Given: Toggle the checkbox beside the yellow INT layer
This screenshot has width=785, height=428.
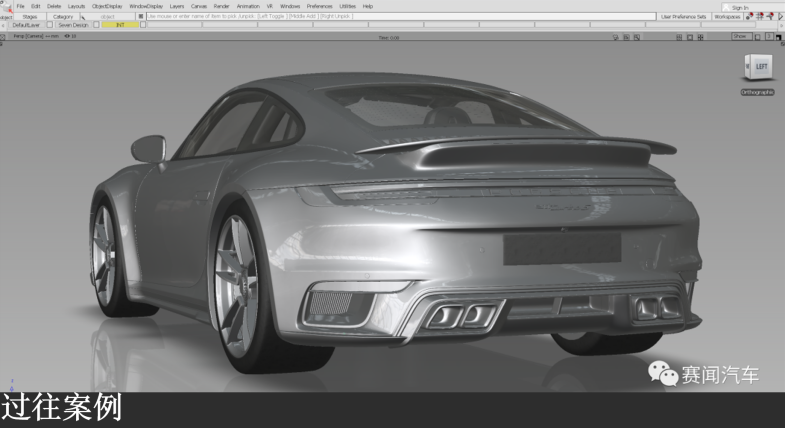Looking at the screenshot, I should 143,25.
